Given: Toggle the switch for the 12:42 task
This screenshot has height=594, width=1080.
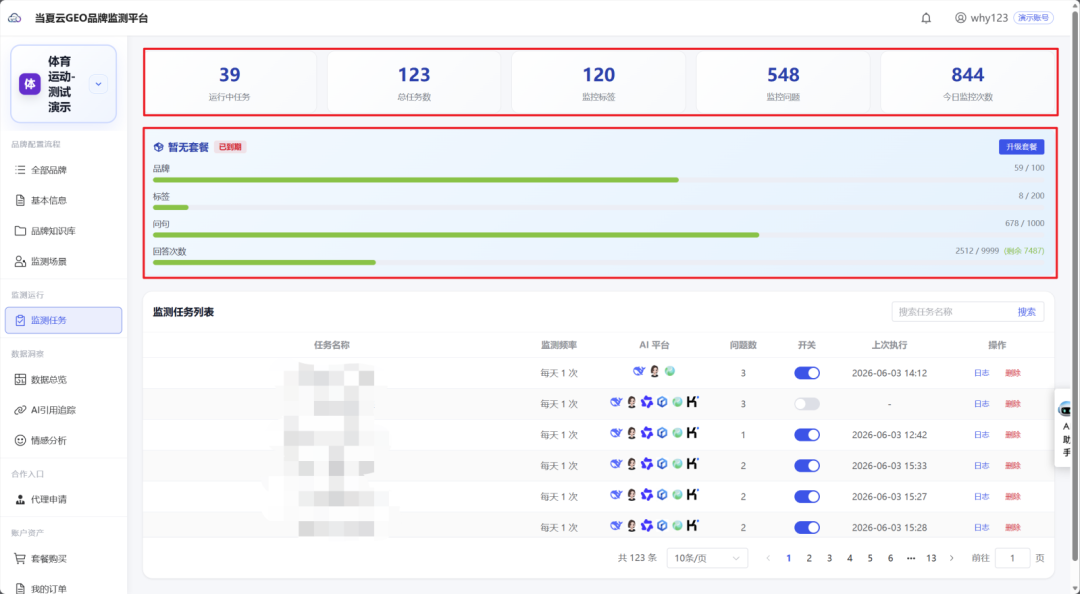Looking at the screenshot, I should (807, 435).
